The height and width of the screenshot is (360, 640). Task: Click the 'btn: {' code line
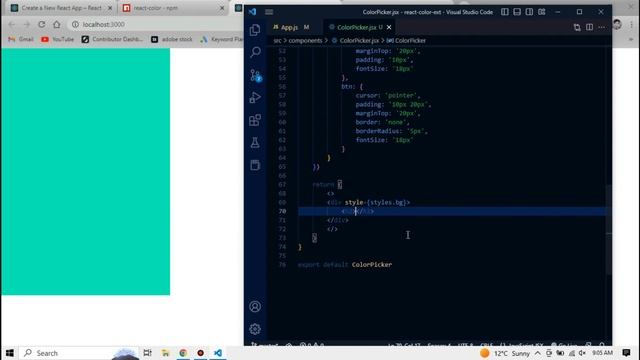click(x=352, y=87)
